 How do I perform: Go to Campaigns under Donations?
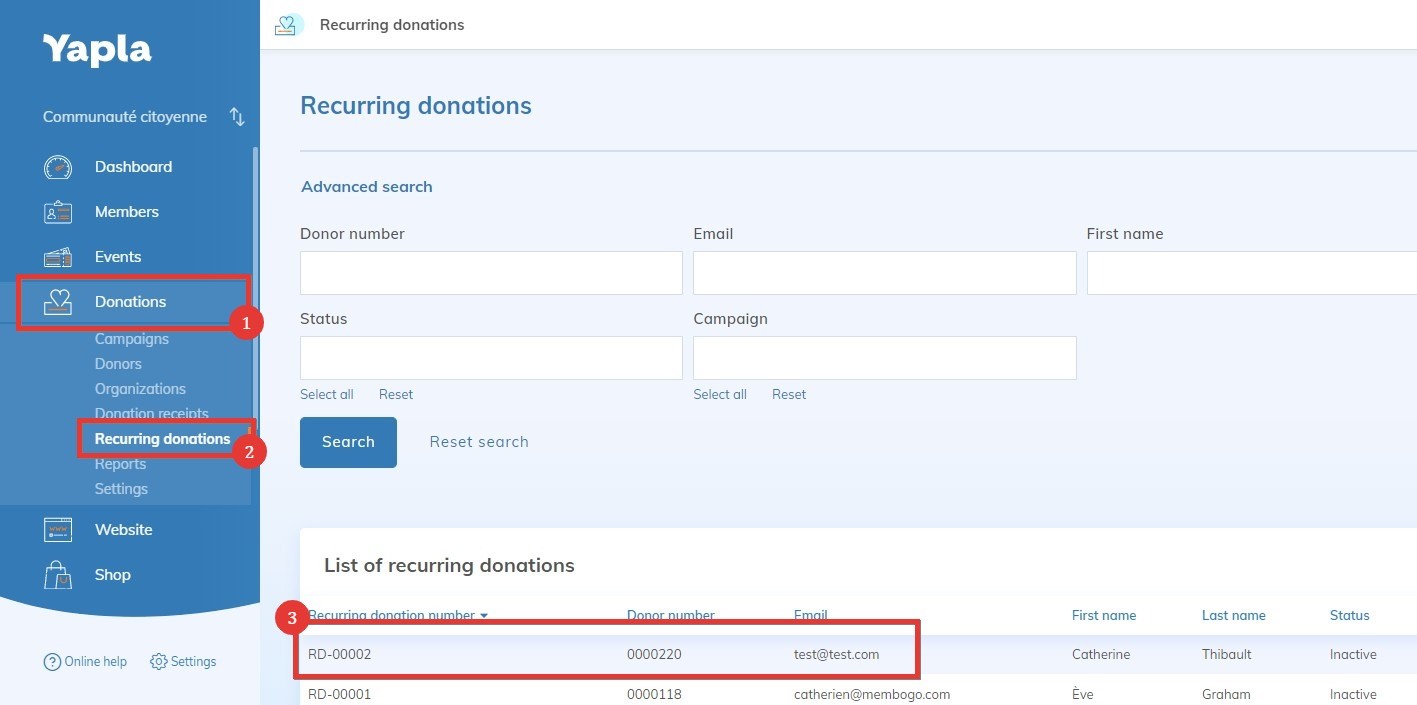(131, 339)
